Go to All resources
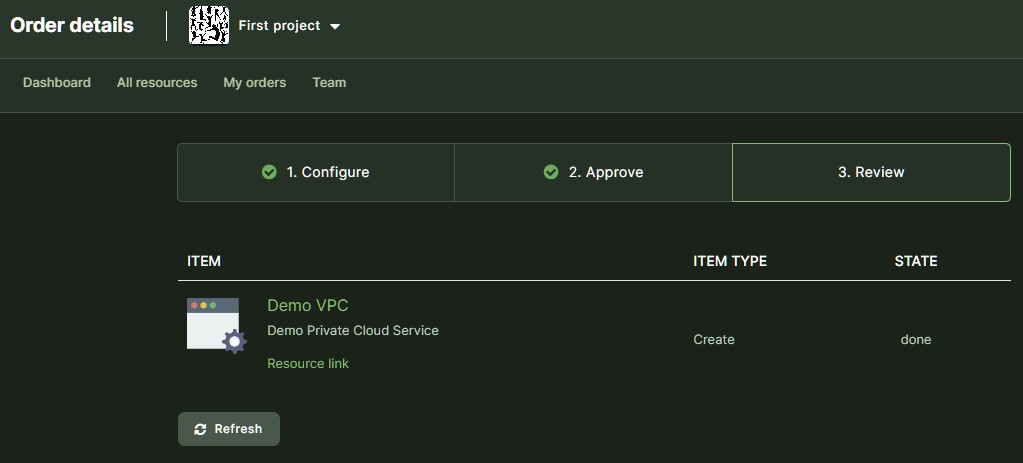This screenshot has height=463, width=1023. [x=157, y=83]
